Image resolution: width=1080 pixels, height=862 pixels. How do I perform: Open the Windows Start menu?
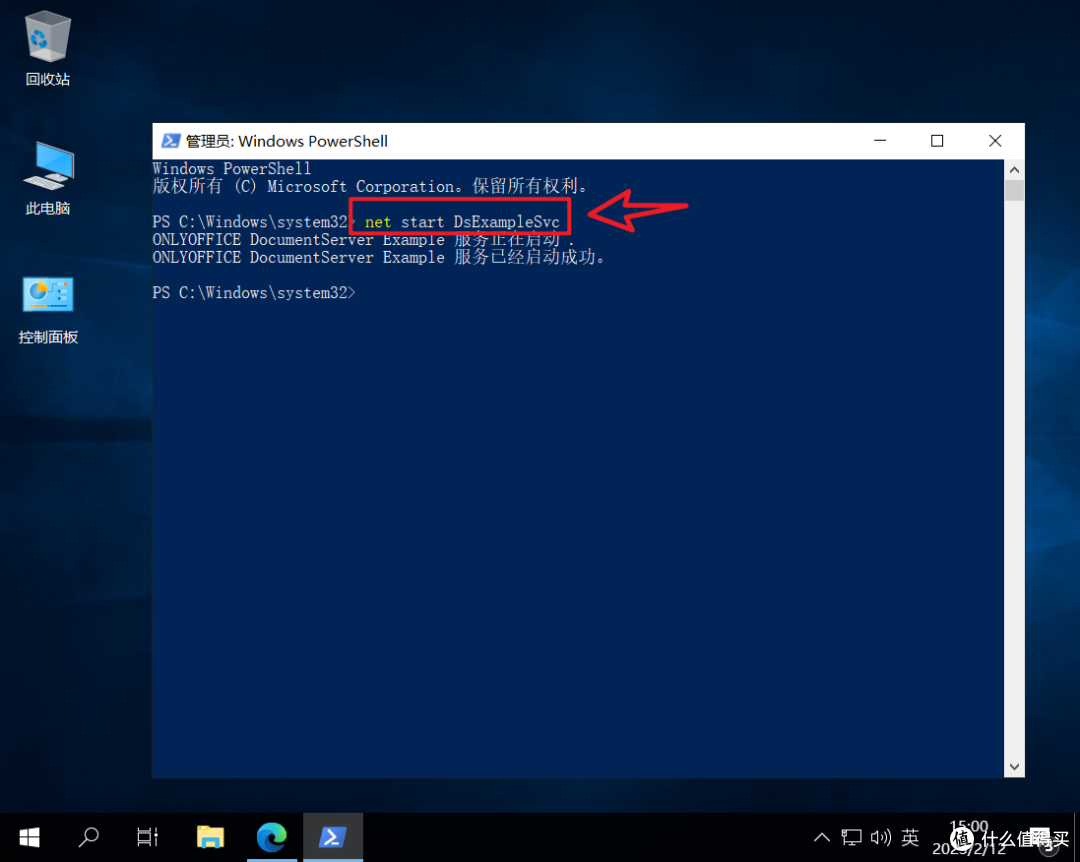tap(30, 837)
